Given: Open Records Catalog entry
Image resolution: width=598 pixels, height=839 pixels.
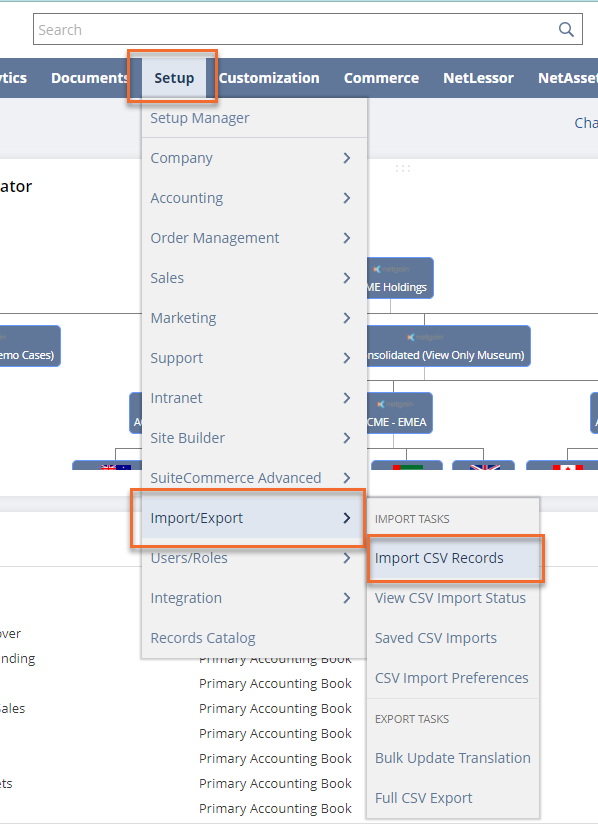Looking at the screenshot, I should pyautogui.click(x=203, y=638).
